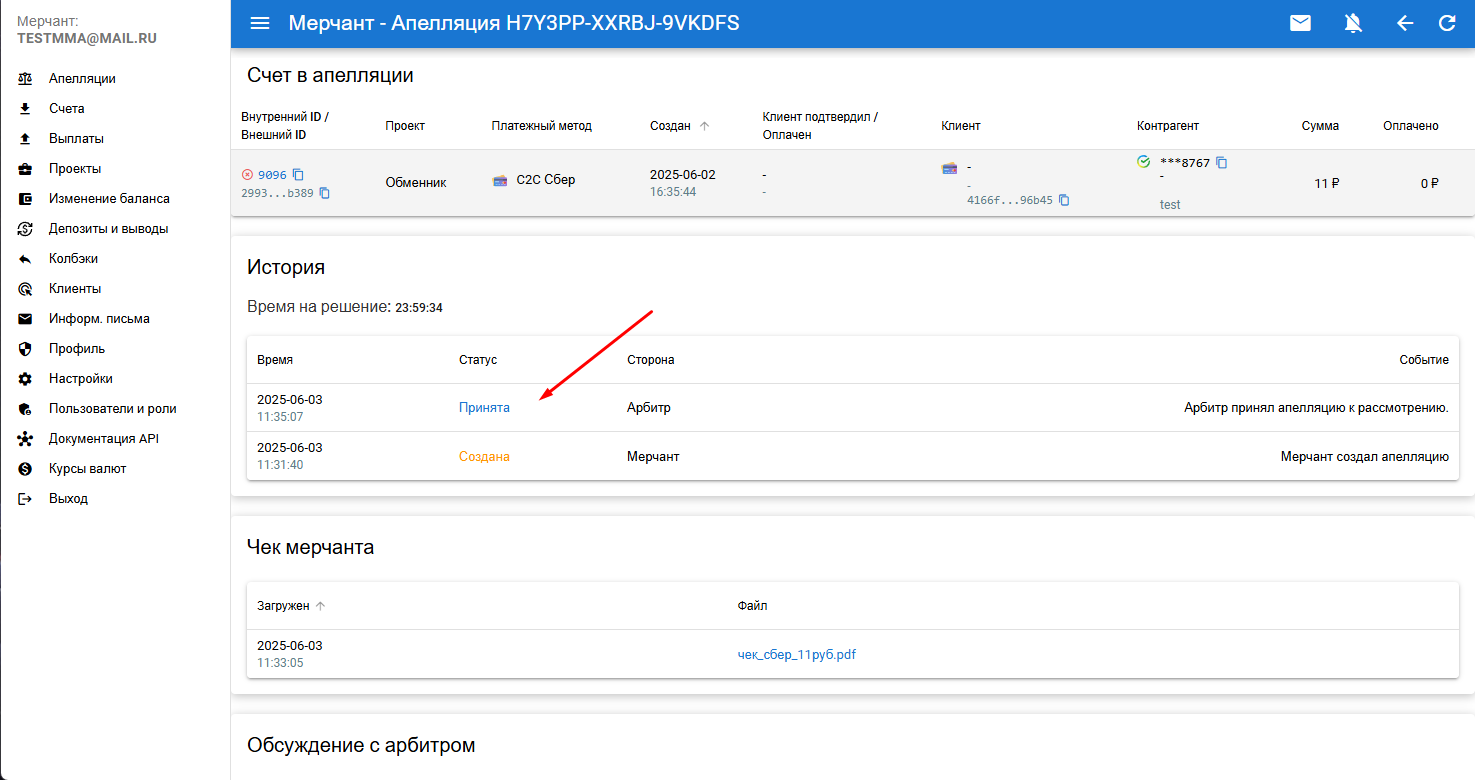This screenshot has height=780, width=1475.
Task: Copy internal ID 9096 with copy icon
Action: [298, 174]
